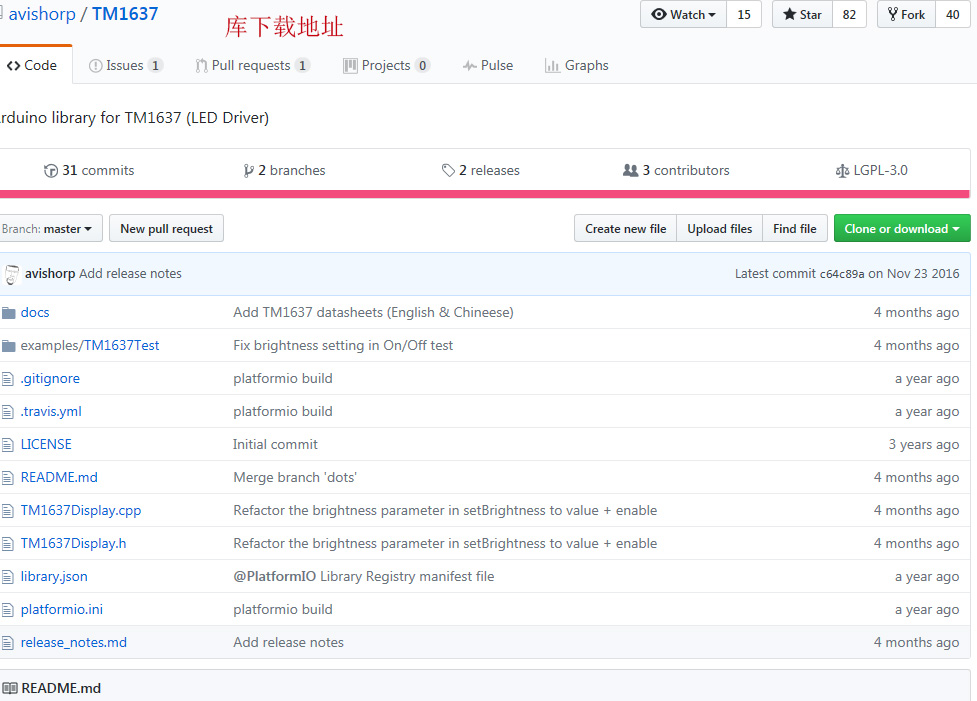Open the README.md file name link
Image resolution: width=977 pixels, height=701 pixels.
(59, 478)
